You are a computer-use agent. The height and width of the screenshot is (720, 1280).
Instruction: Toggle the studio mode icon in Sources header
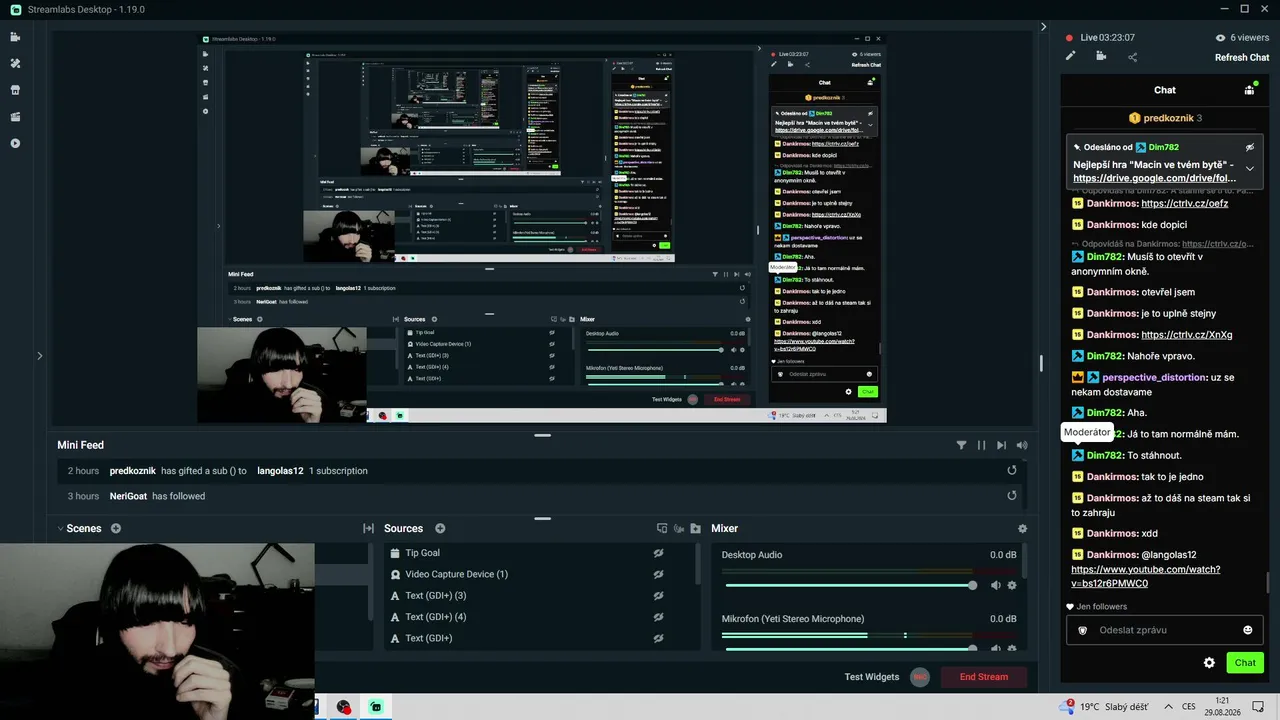click(678, 528)
